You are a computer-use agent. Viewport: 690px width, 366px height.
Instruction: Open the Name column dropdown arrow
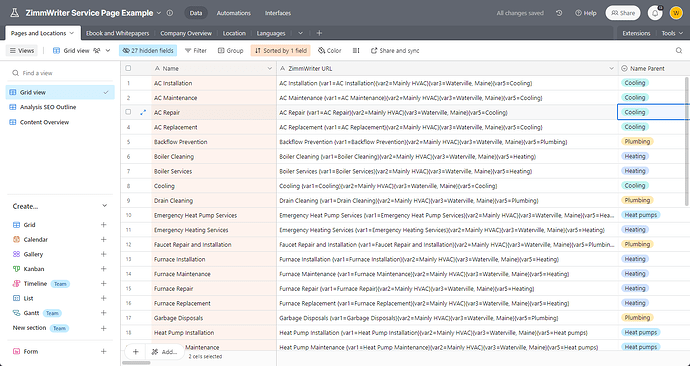click(x=270, y=68)
